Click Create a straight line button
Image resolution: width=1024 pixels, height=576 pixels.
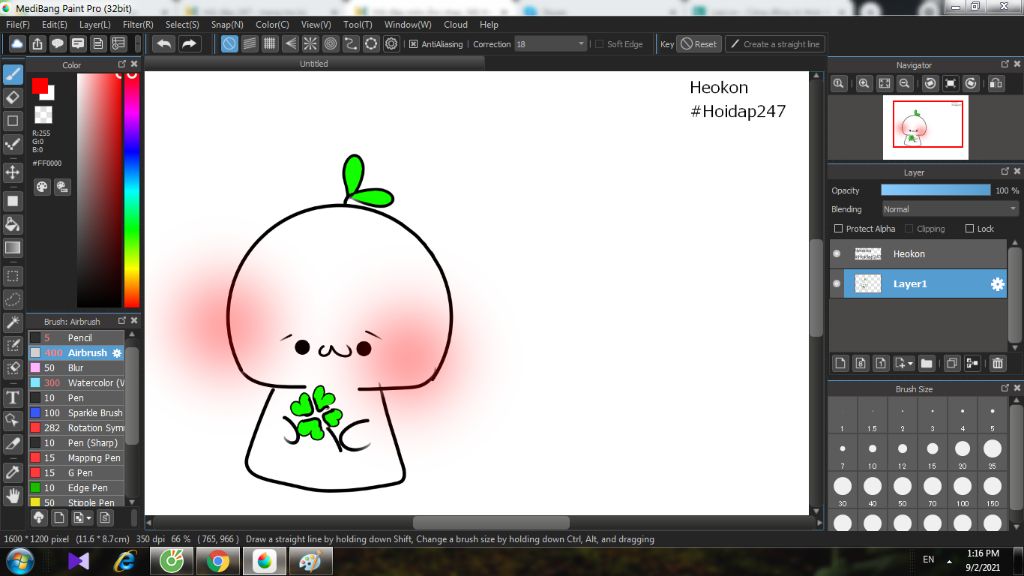(x=775, y=44)
